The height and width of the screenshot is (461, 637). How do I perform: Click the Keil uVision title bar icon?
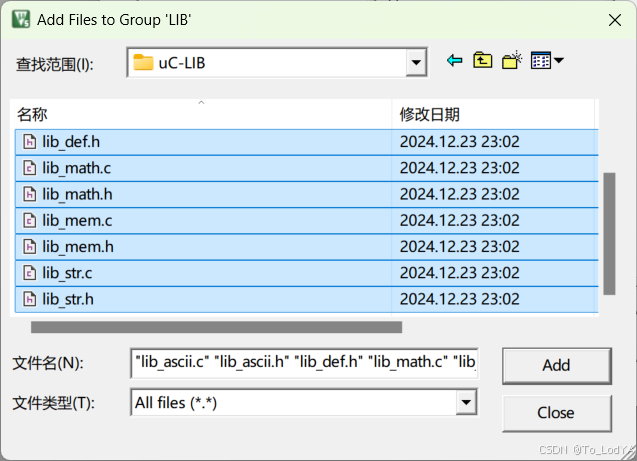coord(21,19)
